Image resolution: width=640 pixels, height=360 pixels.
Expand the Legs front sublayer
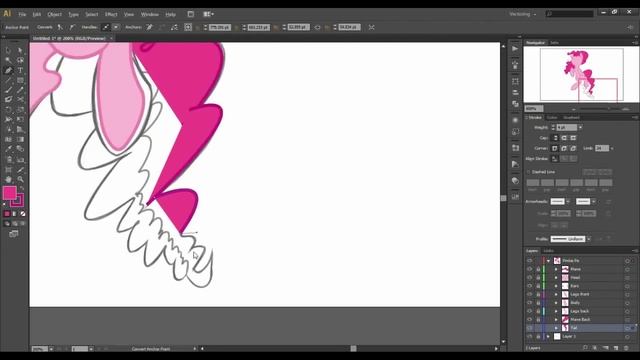556,294
